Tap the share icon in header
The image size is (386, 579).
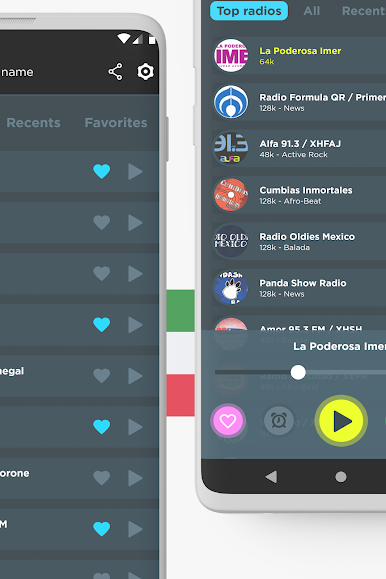click(x=115, y=72)
